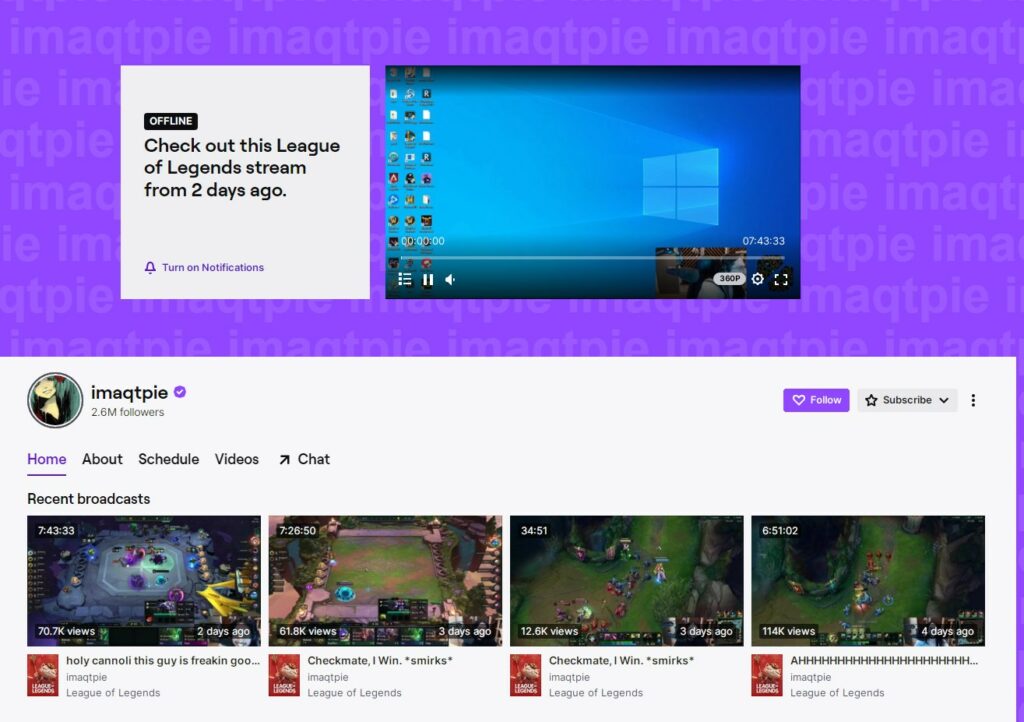Click the verified badge next to imaqtpie
The image size is (1024, 722).
click(180, 392)
